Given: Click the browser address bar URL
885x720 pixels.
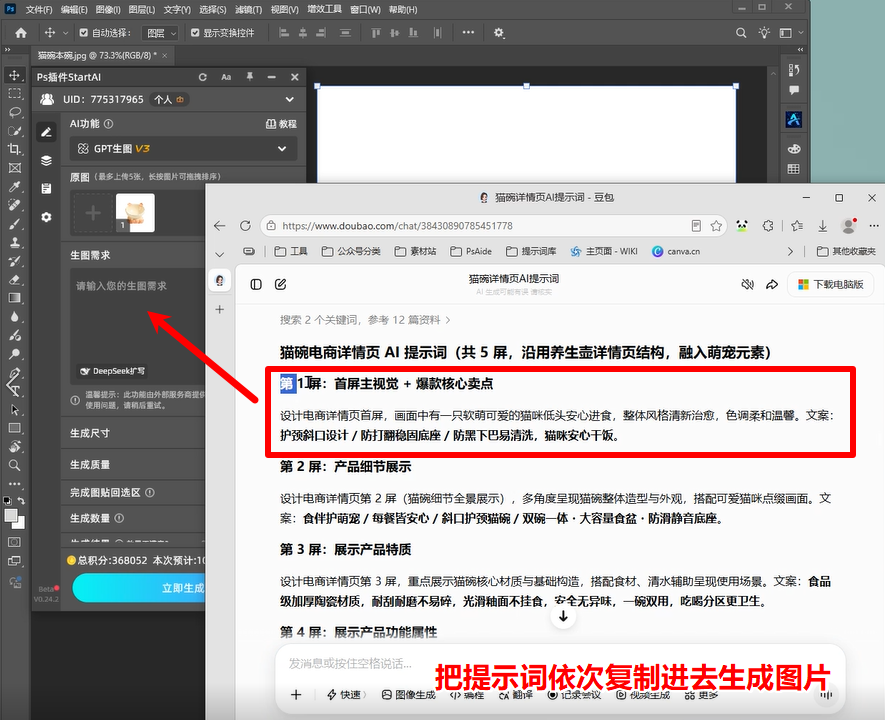Looking at the screenshot, I should (x=397, y=226).
